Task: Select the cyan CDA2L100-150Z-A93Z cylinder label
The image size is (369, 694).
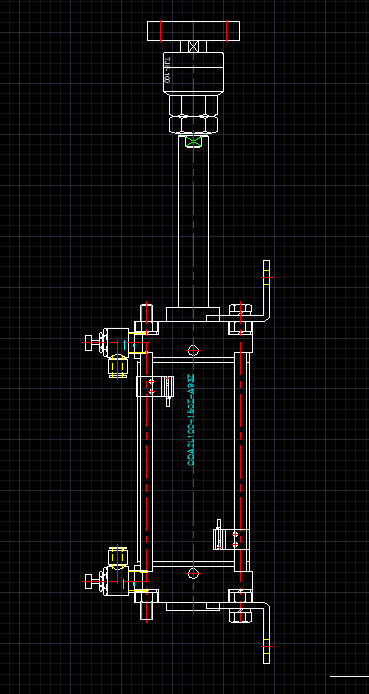Action: click(x=191, y=420)
